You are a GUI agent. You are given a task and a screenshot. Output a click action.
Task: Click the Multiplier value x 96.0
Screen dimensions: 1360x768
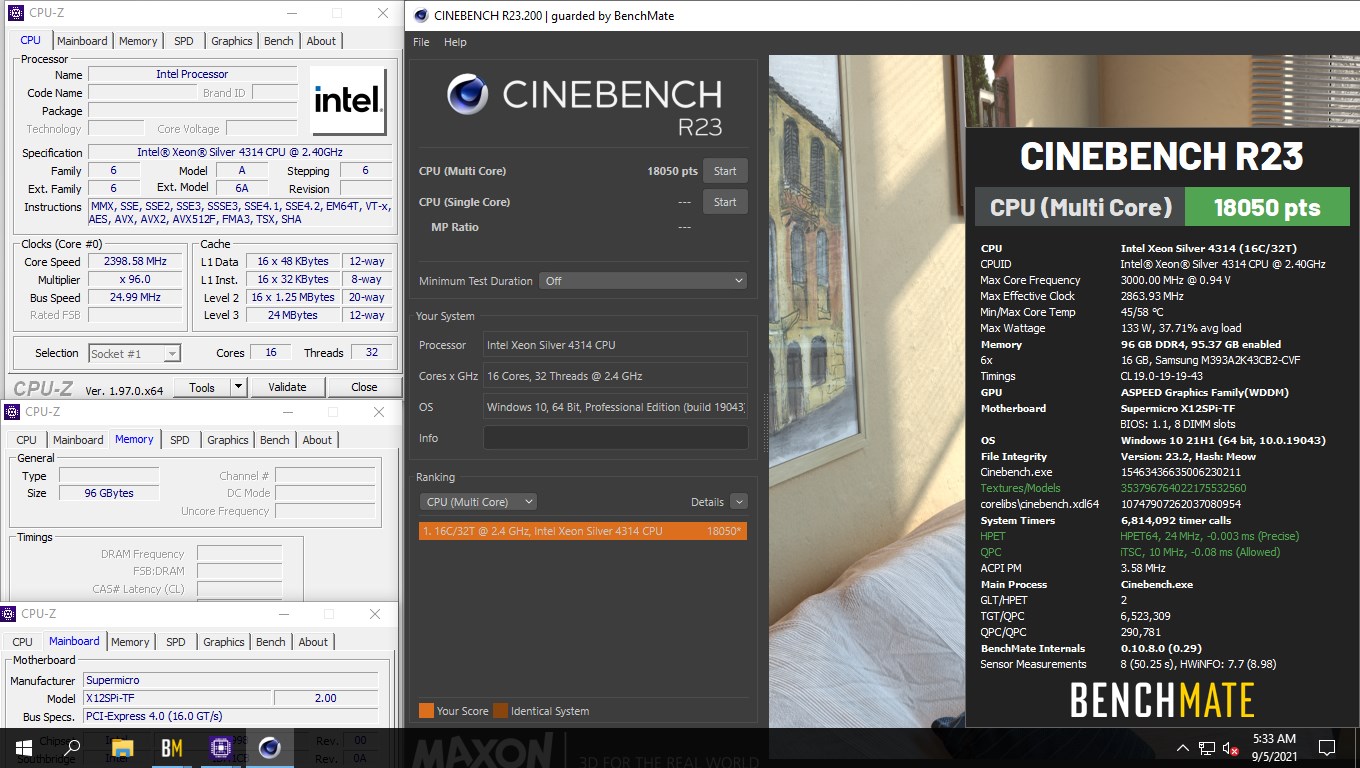click(136, 279)
